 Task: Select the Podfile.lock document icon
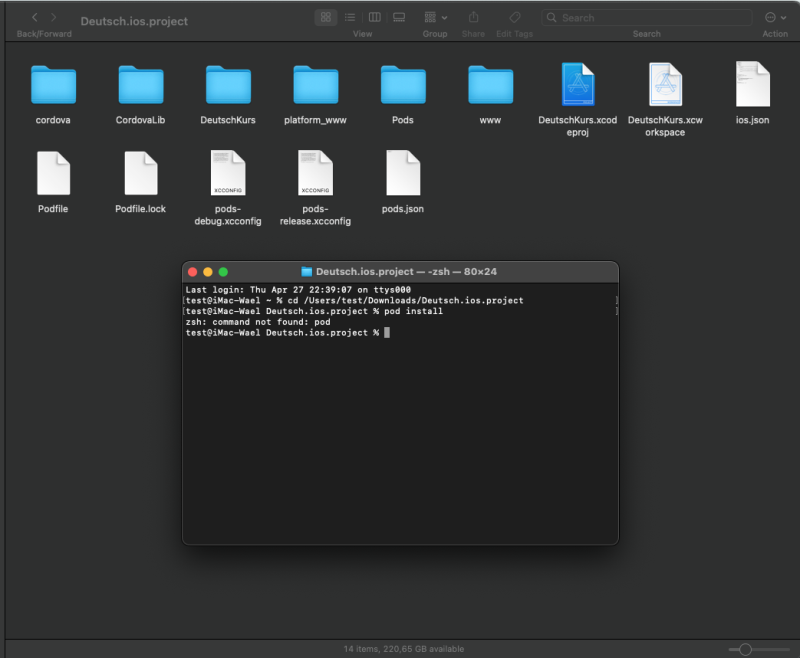pos(141,173)
